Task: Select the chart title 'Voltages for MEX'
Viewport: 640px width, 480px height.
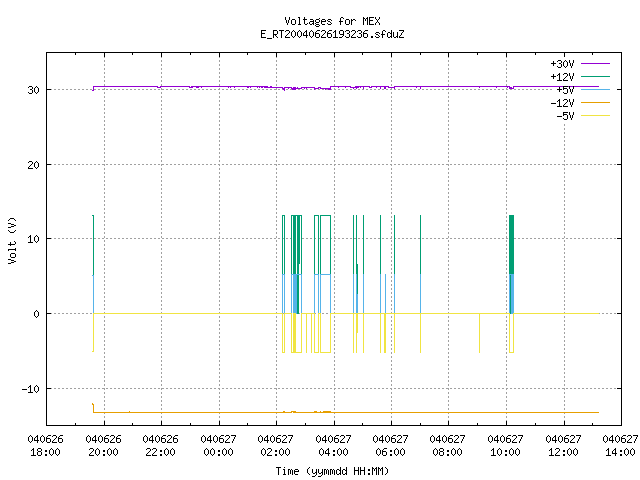Action: click(332, 21)
